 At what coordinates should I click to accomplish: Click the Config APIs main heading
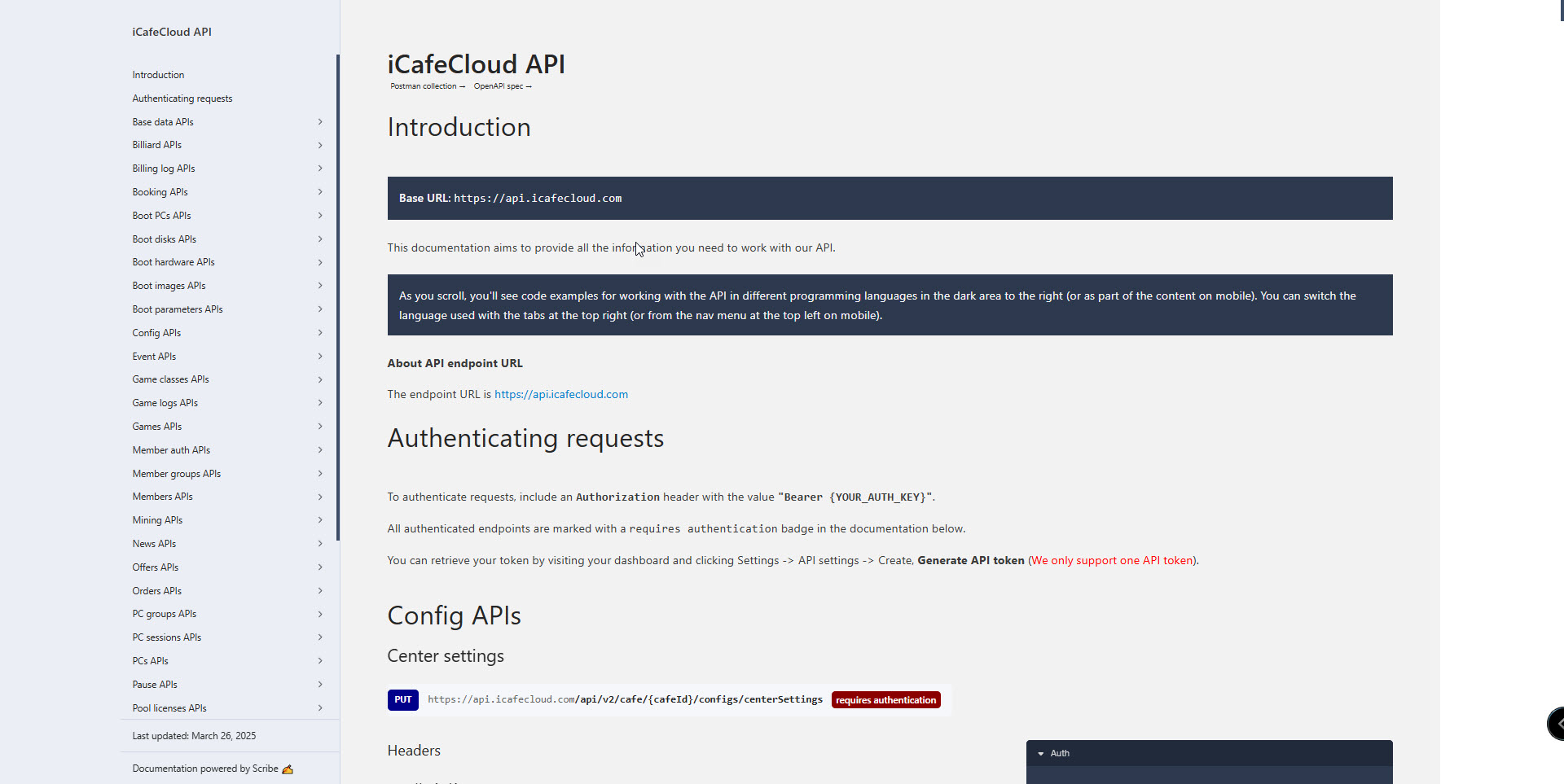coord(454,615)
